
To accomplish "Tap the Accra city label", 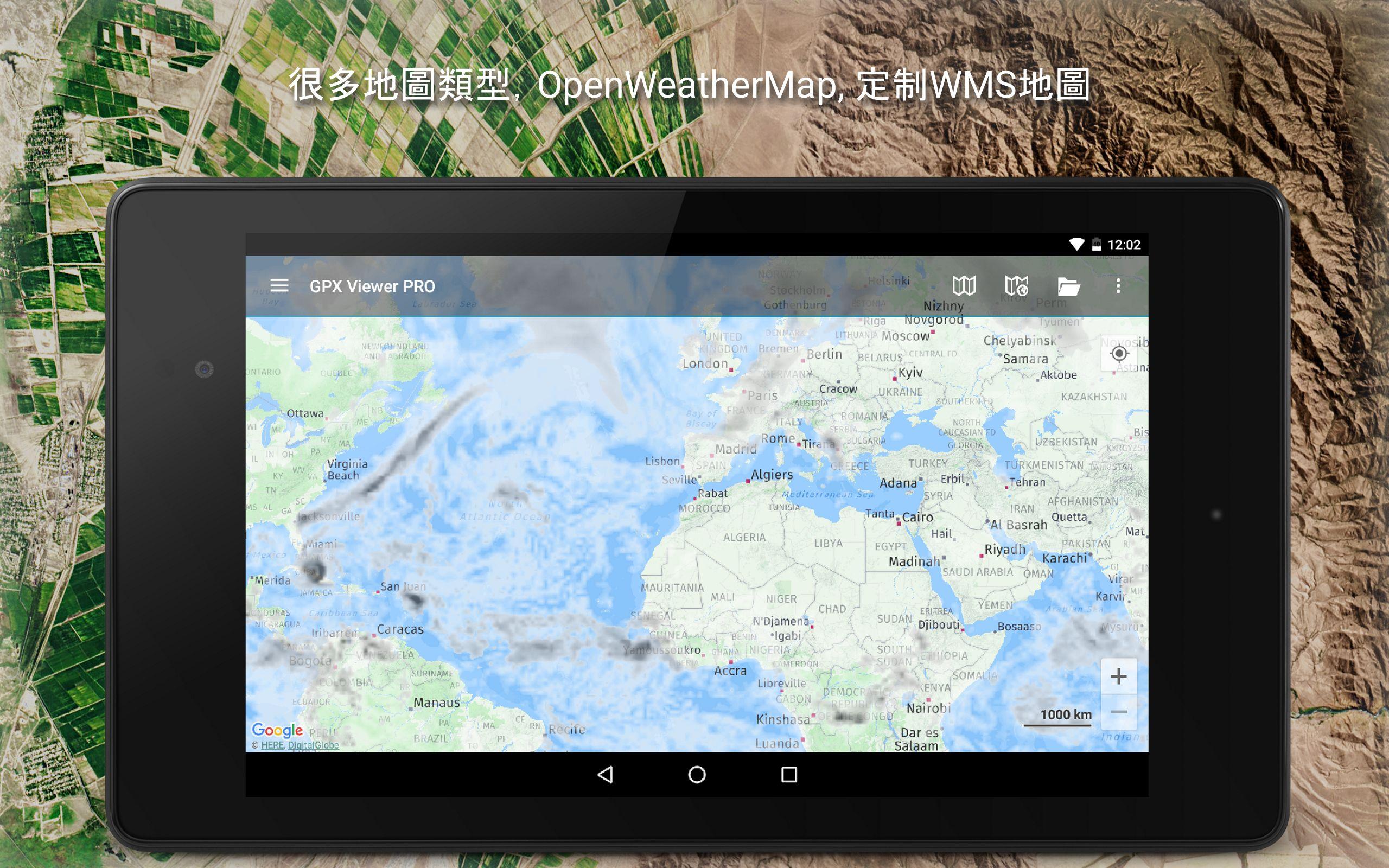I will [730, 671].
